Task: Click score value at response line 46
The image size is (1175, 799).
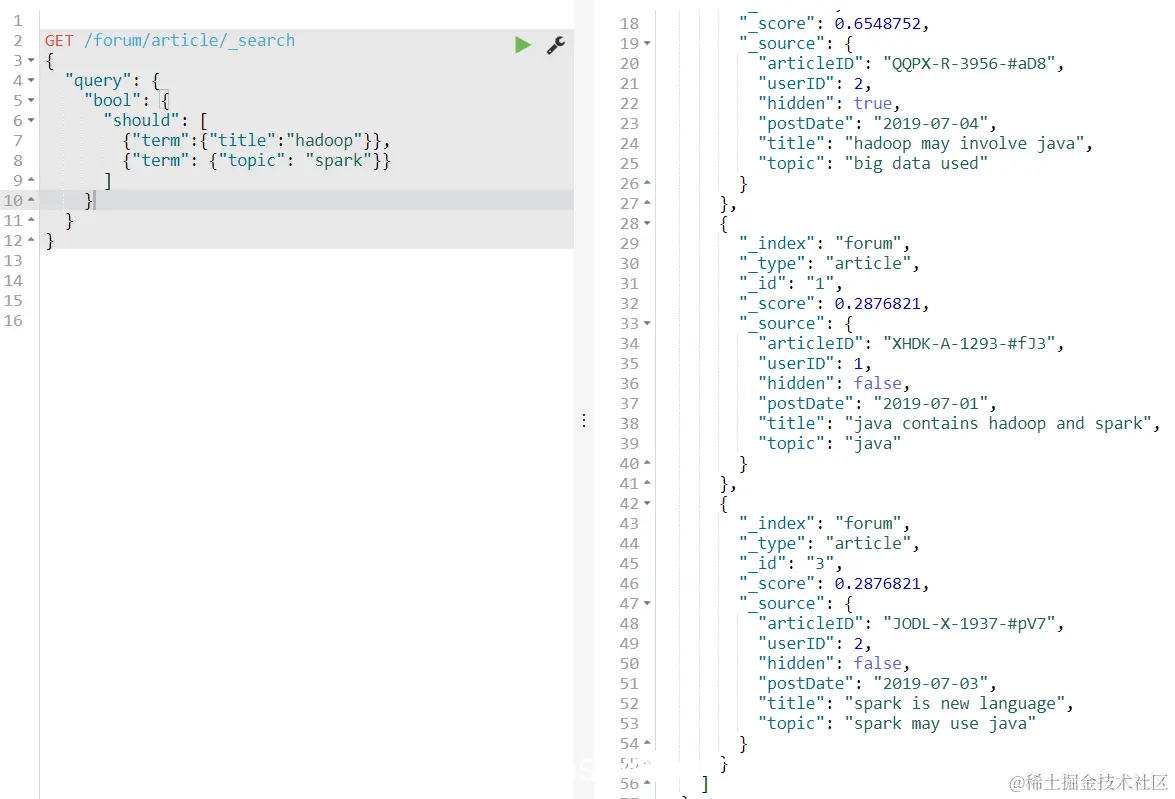Action: (878, 583)
